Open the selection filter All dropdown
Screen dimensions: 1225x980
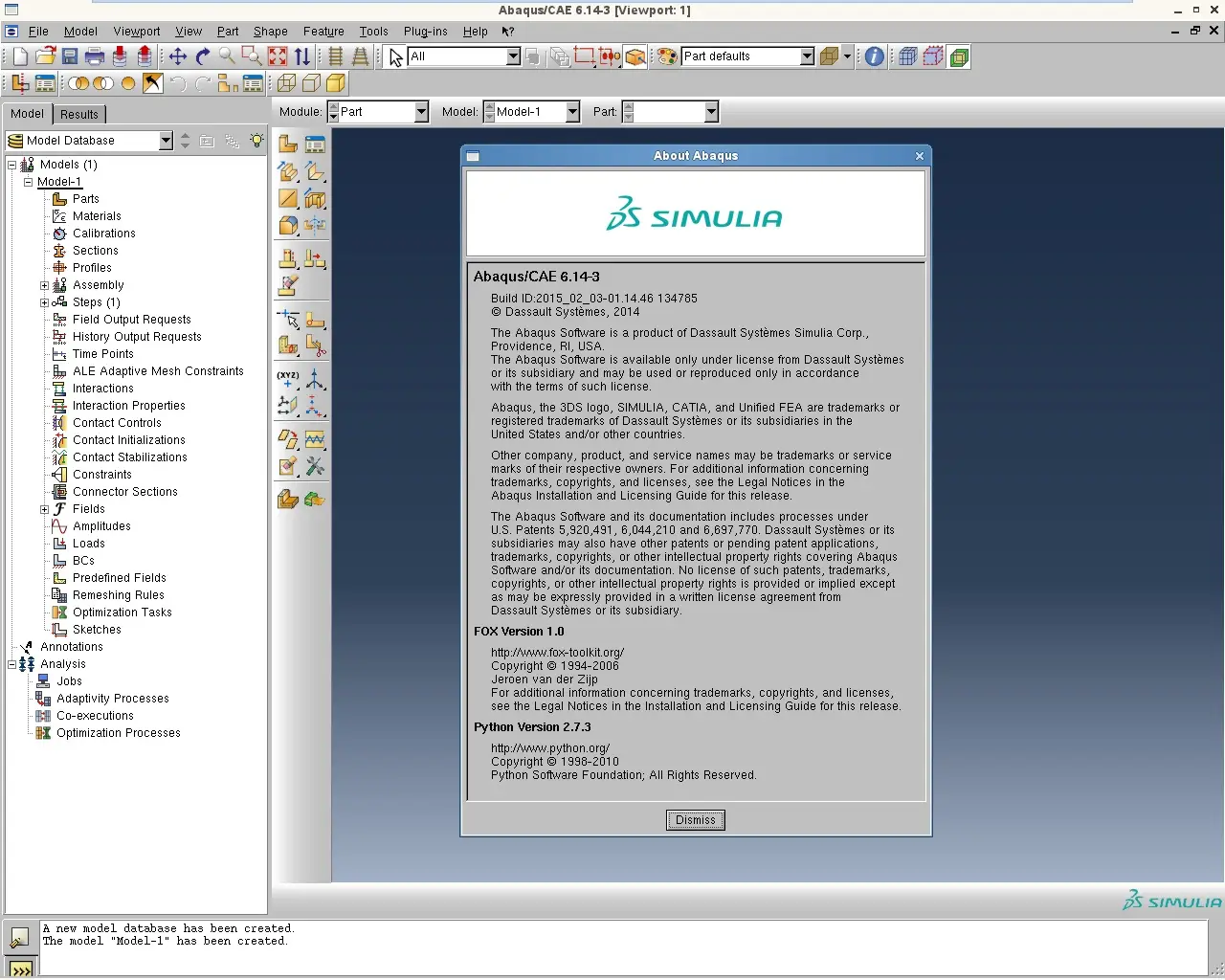click(x=513, y=56)
